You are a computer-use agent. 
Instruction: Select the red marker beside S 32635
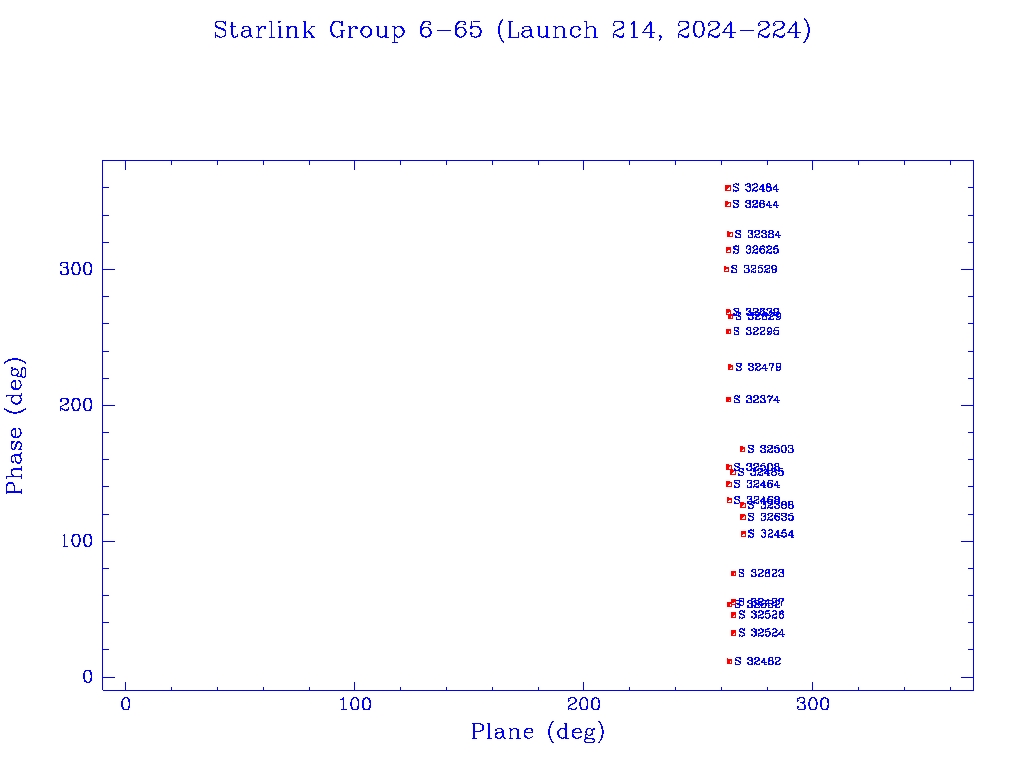[743, 517]
